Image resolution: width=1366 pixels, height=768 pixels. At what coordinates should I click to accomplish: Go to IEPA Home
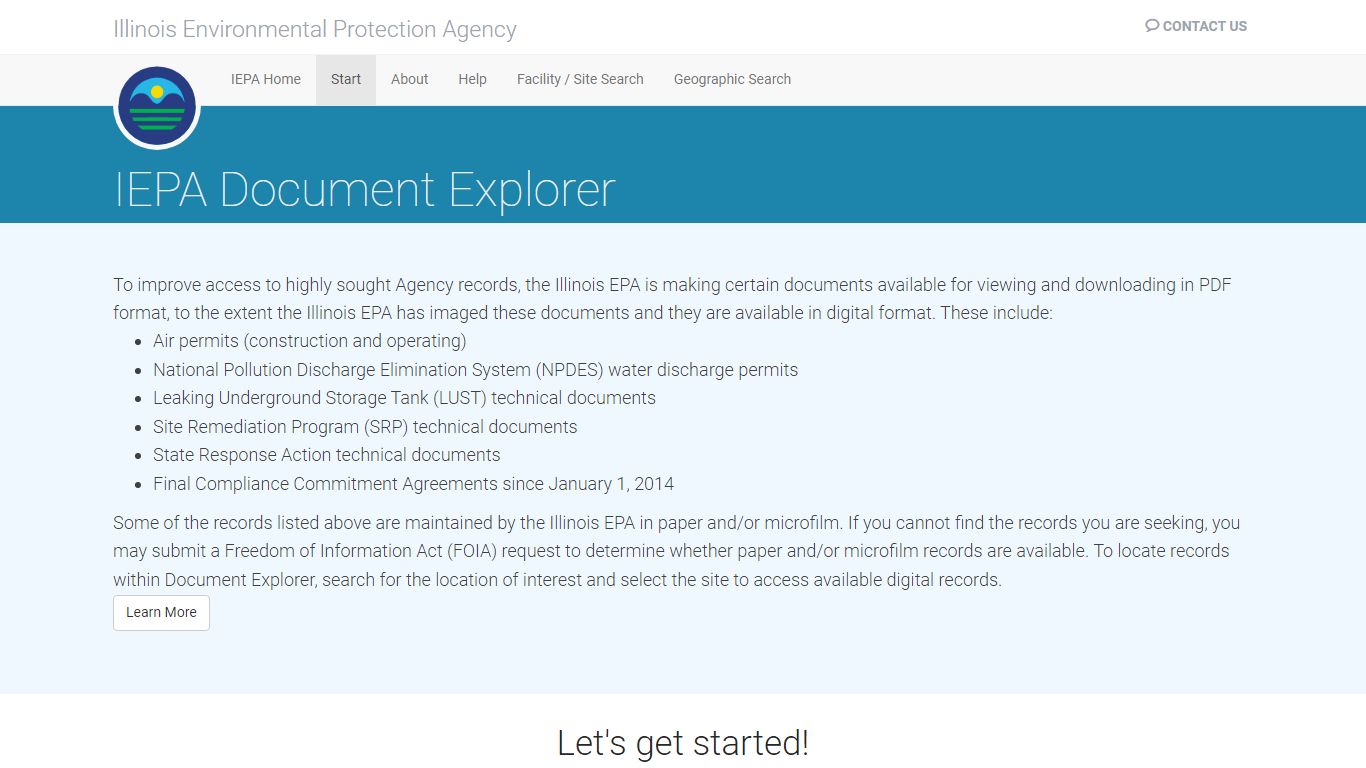click(x=266, y=80)
